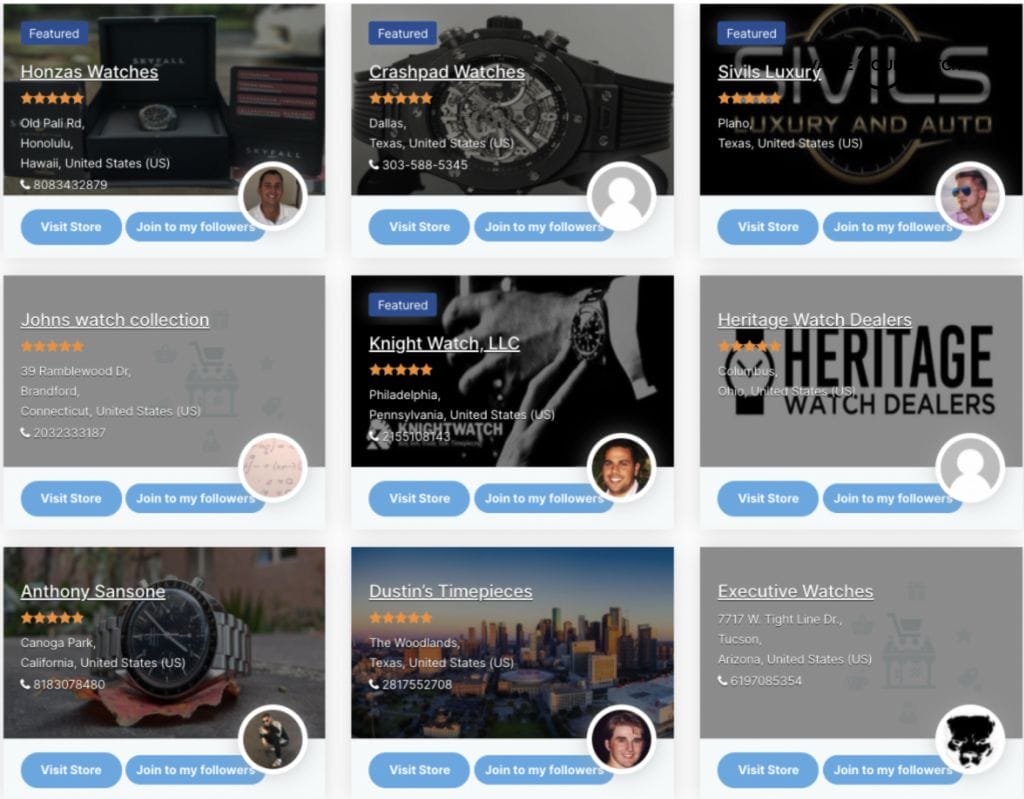1024x799 pixels.
Task: Open the Sivils Luxury store title link
Action: point(769,72)
